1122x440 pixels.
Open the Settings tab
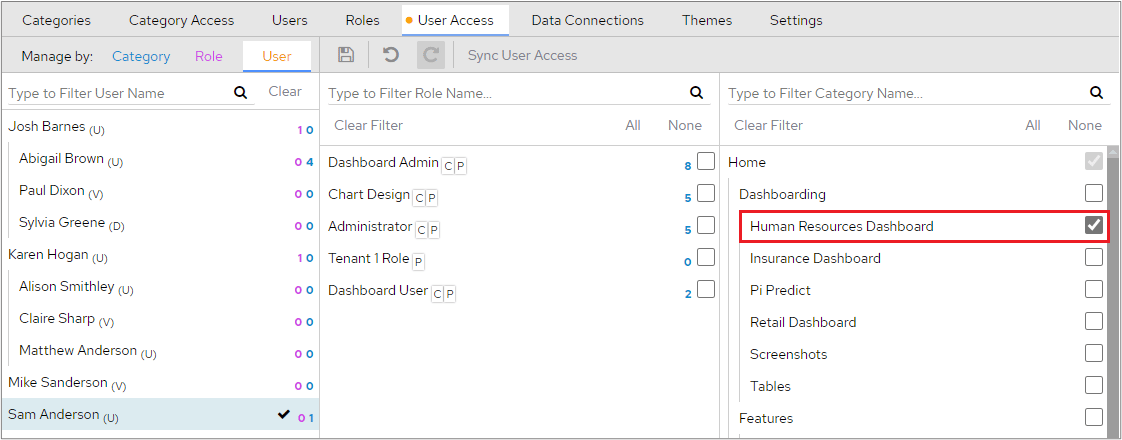point(796,20)
